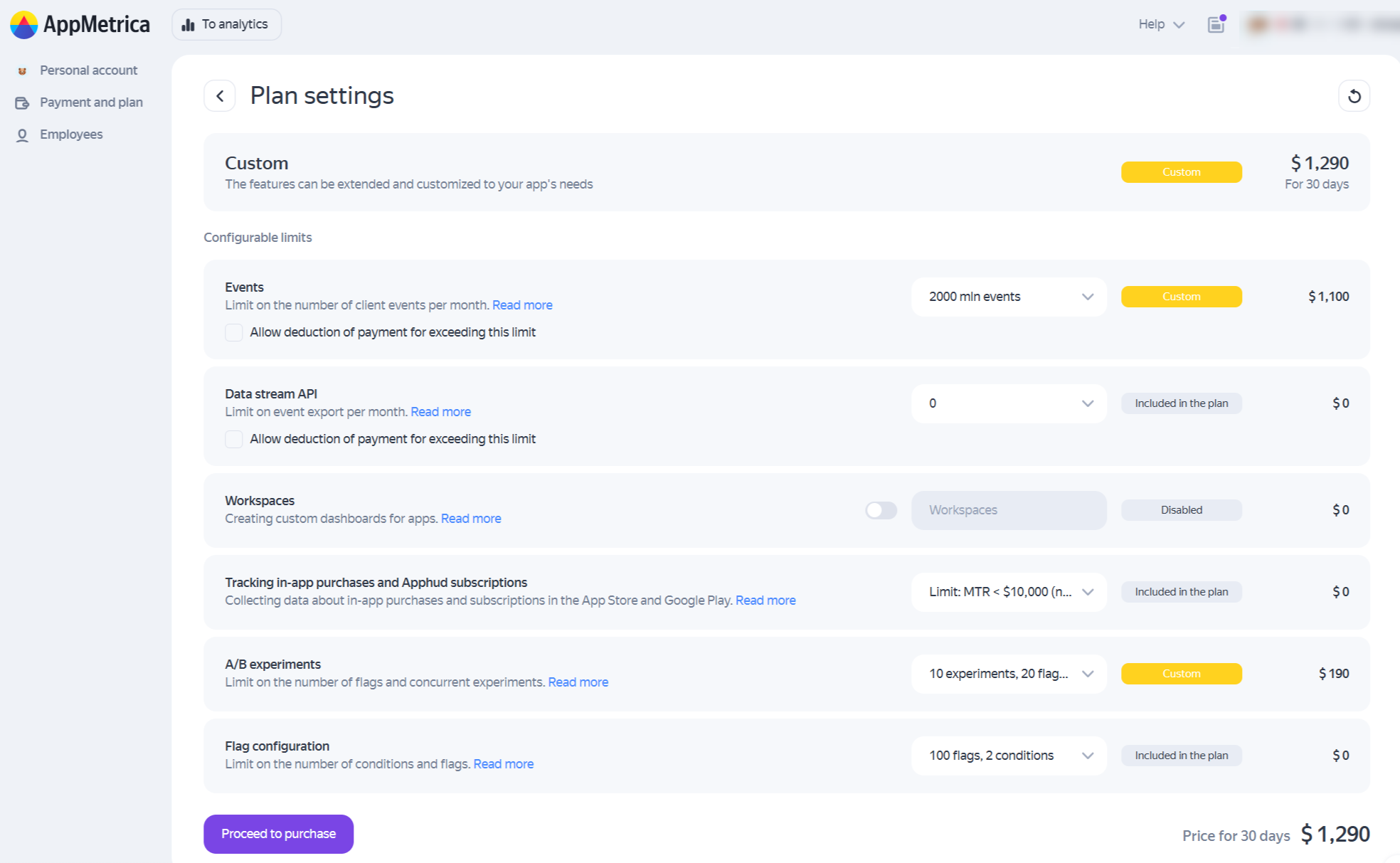Screen dimensions: 1400x863
Task: Open the 100 flags, 2 conditions dropdown
Action: click(x=1008, y=756)
